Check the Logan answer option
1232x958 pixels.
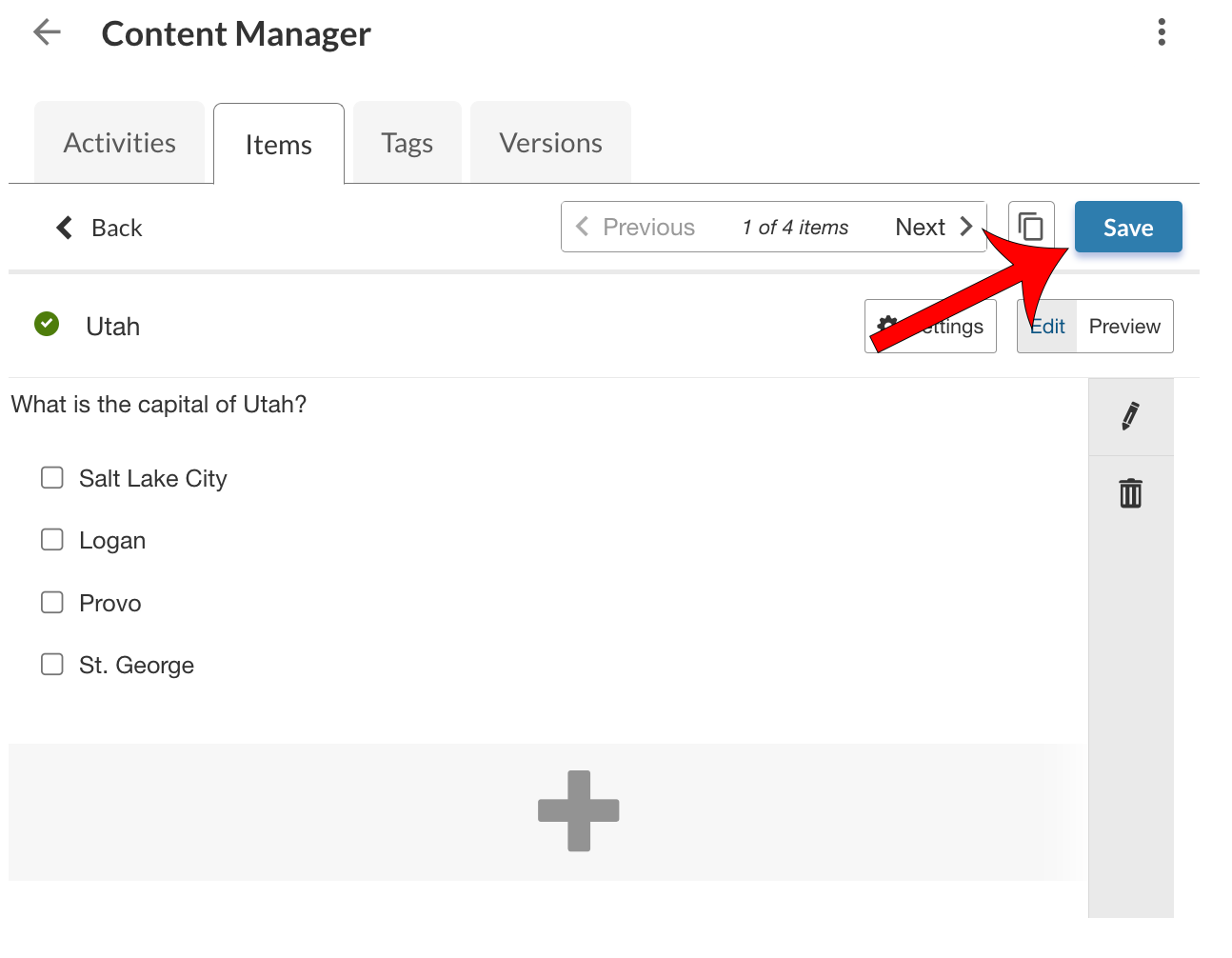(x=52, y=540)
